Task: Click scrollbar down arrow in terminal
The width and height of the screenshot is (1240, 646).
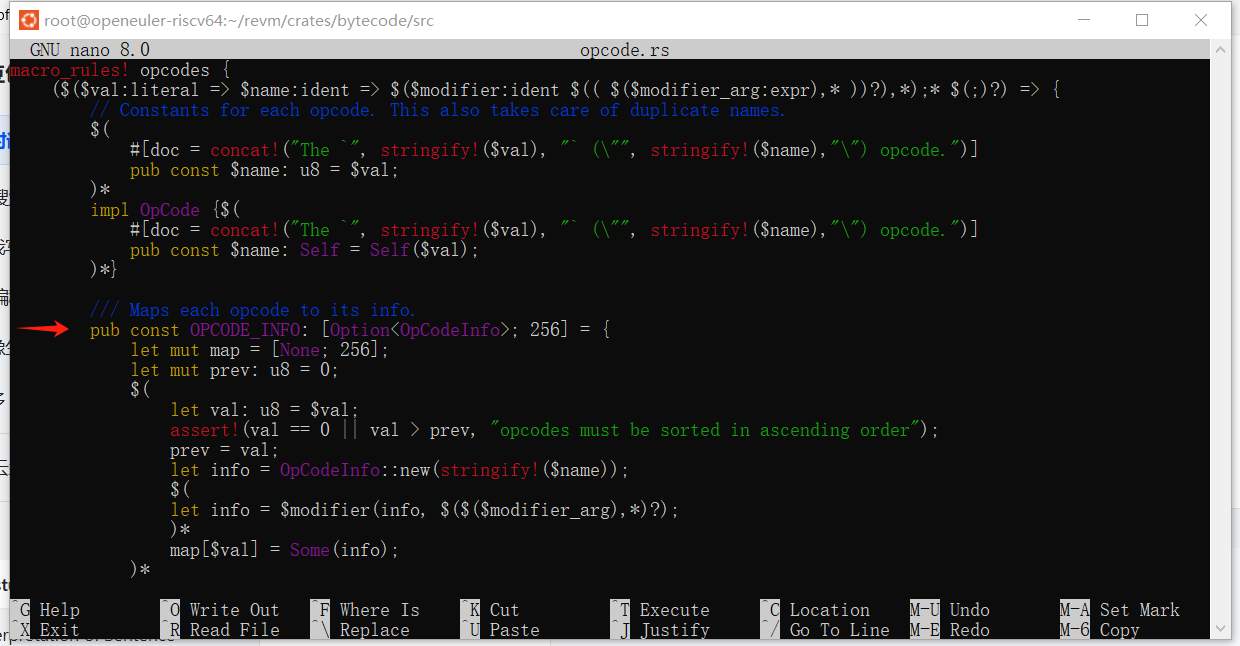Action: [1220, 630]
